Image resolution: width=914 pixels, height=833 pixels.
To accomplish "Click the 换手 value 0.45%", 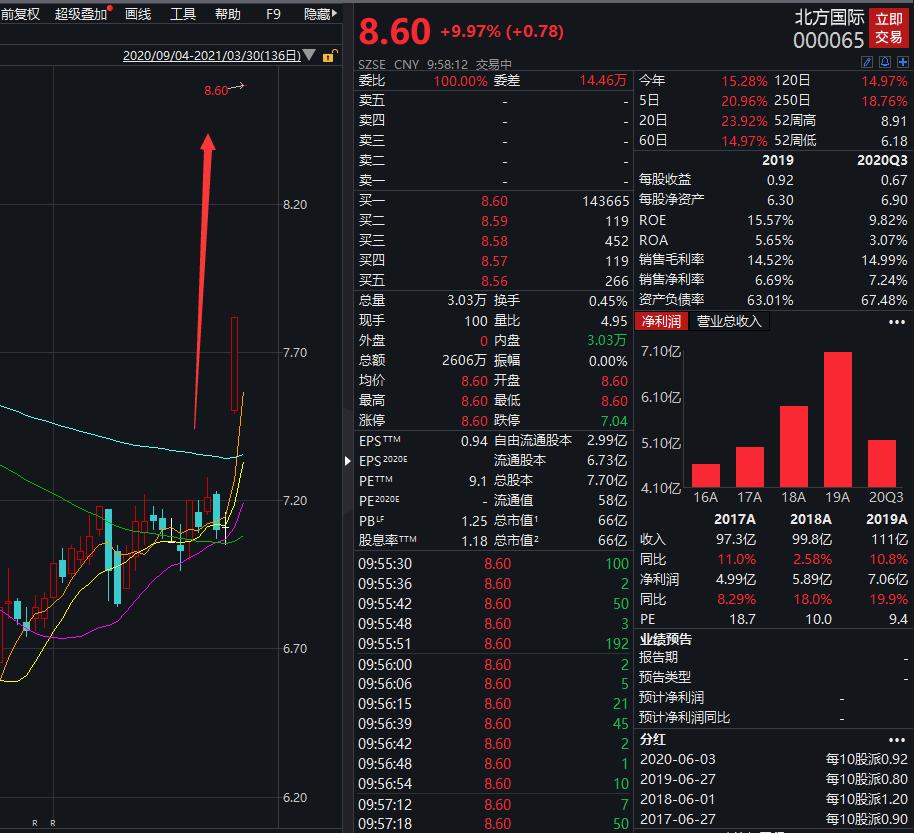I will pos(608,301).
